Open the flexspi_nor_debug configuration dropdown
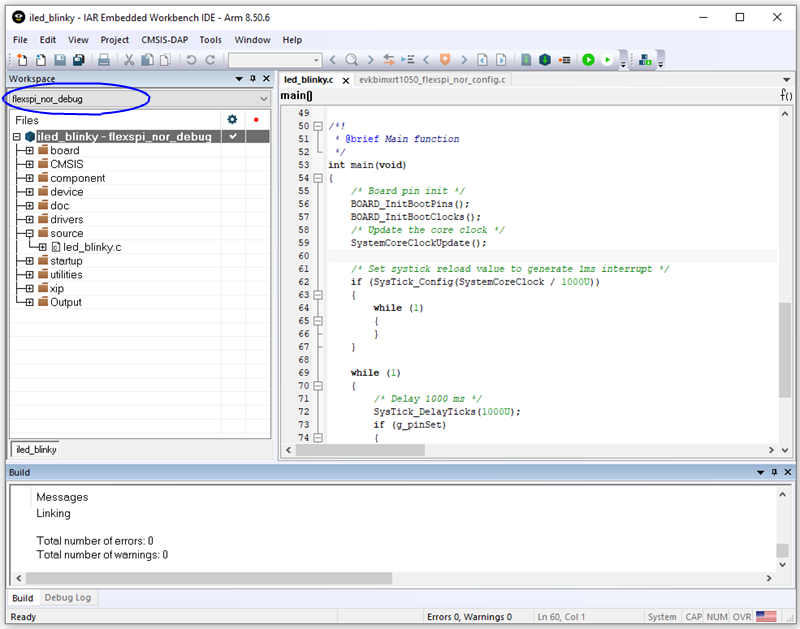The height and width of the screenshot is (629, 800). tap(264, 99)
